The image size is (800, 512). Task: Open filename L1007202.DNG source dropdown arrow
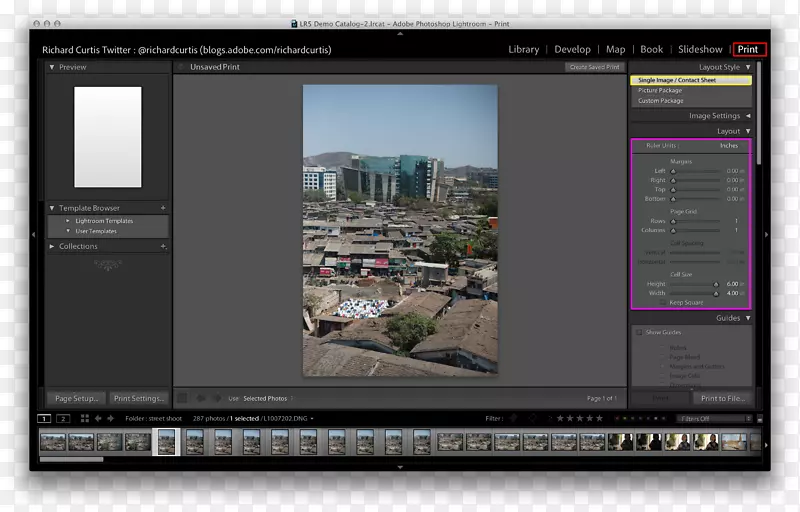(x=312, y=419)
